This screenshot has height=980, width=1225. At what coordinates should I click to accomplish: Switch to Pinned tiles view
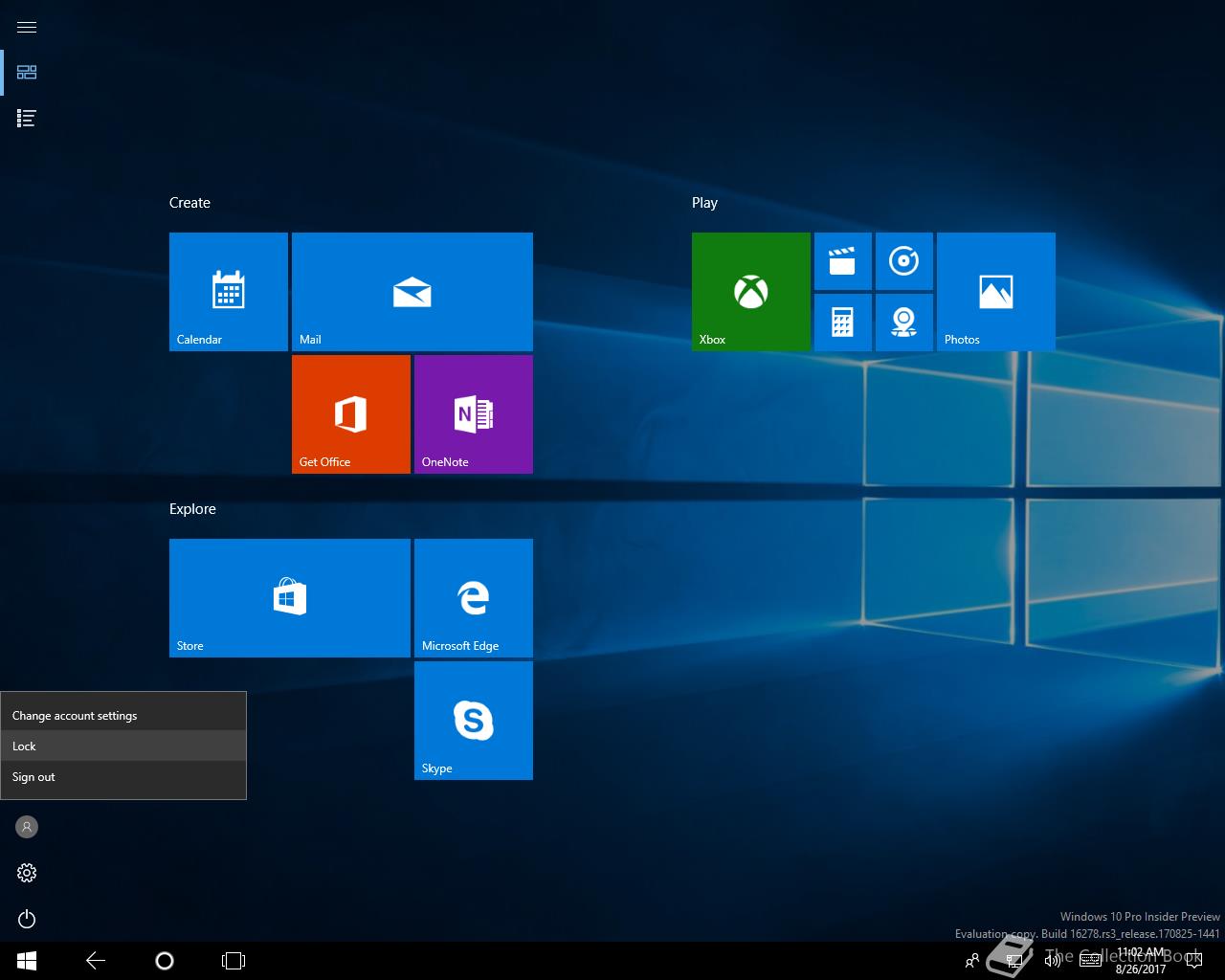tap(27, 72)
